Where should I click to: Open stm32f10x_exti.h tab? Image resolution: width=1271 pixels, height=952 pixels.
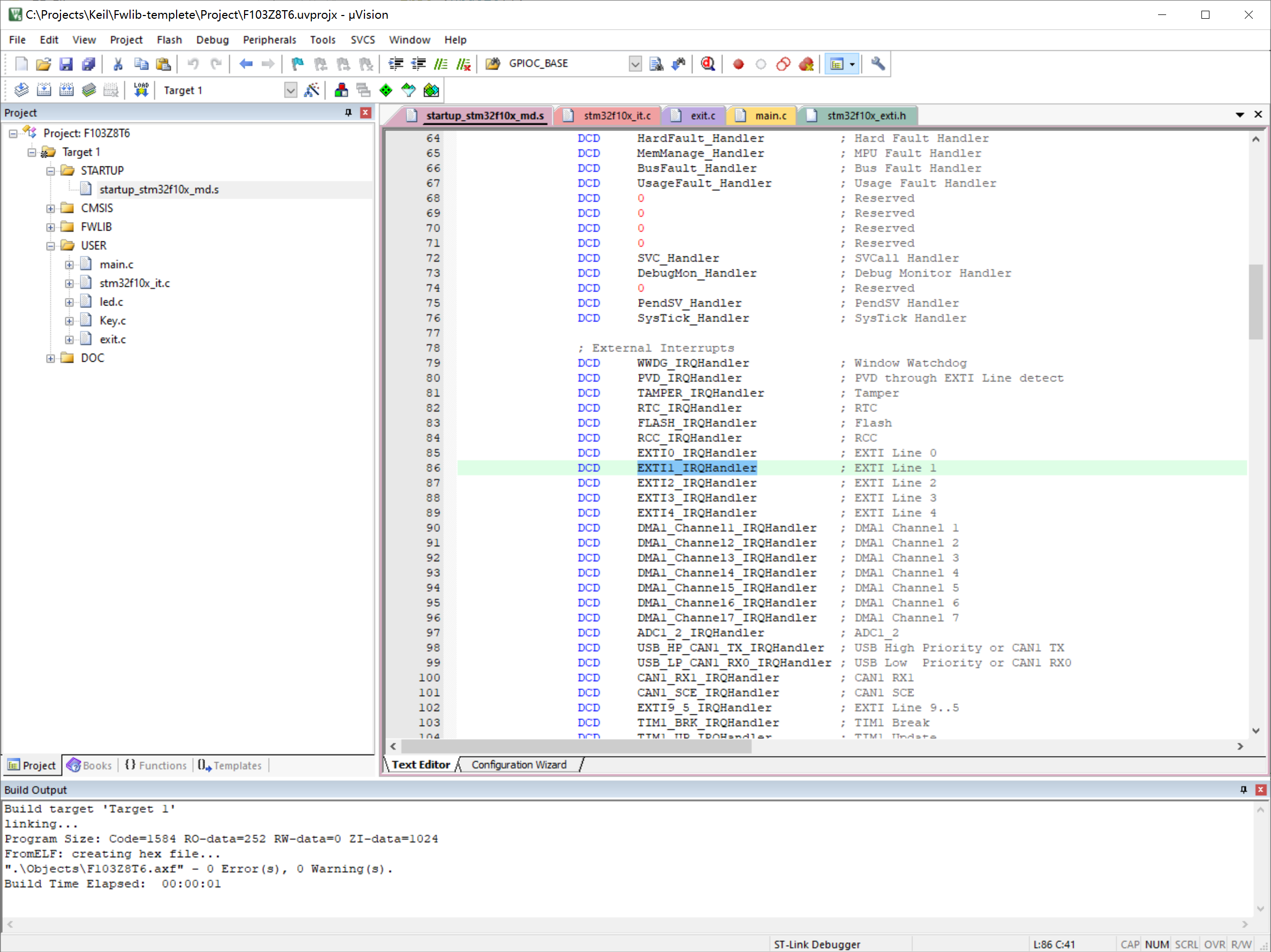pyautogui.click(x=858, y=116)
